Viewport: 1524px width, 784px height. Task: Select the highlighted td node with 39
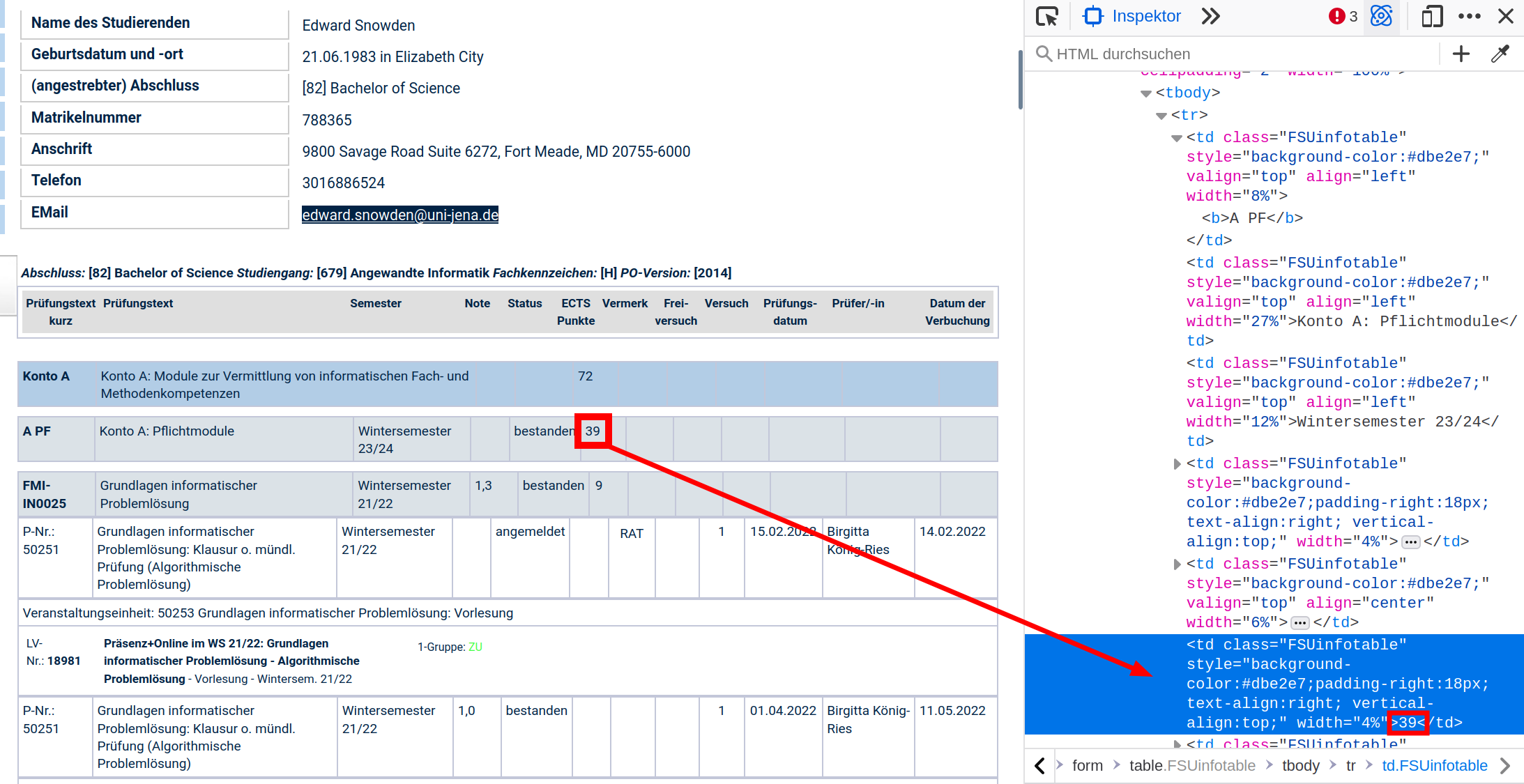[1274, 684]
